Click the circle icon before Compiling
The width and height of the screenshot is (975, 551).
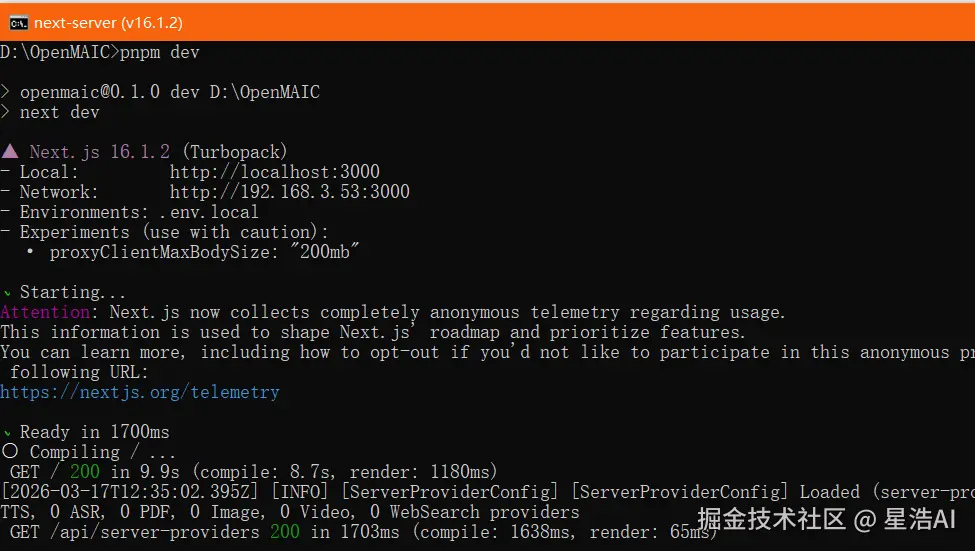(9, 452)
